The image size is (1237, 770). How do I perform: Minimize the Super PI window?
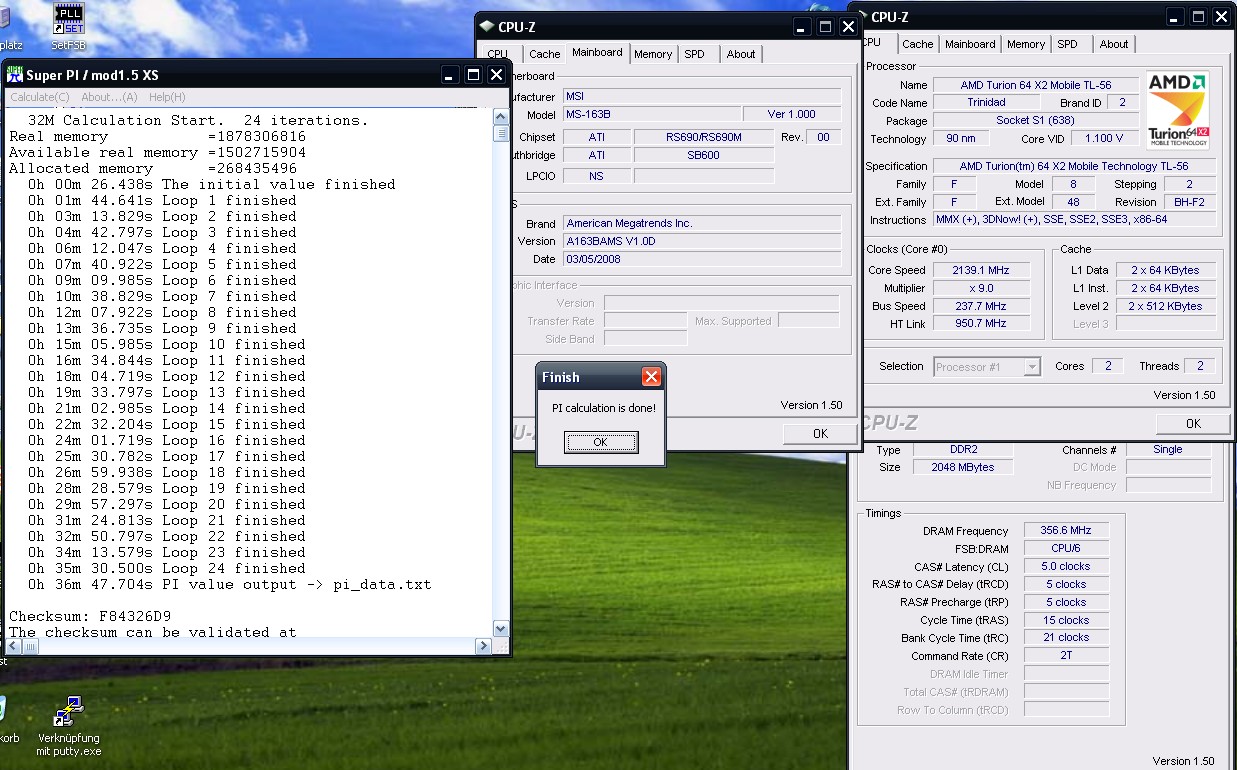tap(452, 75)
